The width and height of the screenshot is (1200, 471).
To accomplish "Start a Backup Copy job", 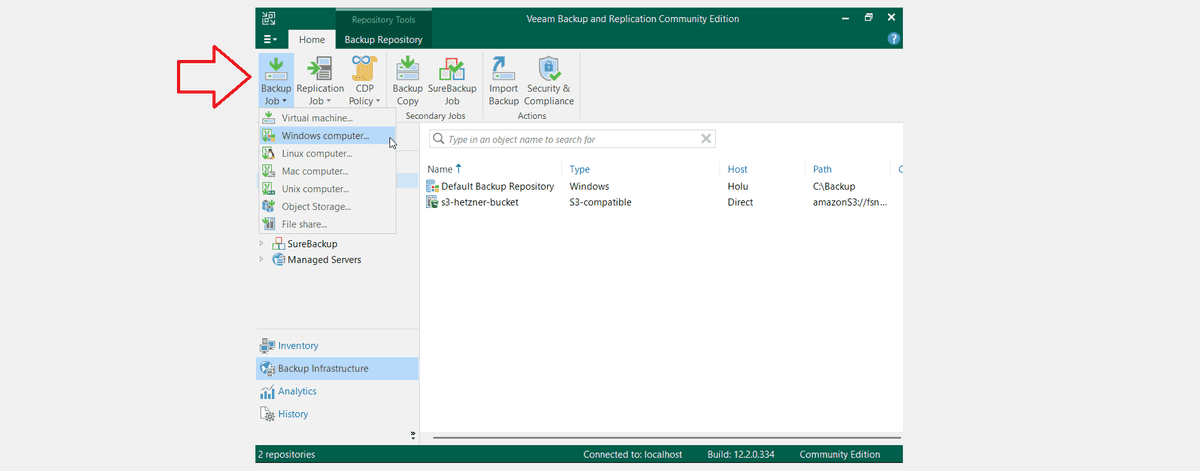I will 407,81.
